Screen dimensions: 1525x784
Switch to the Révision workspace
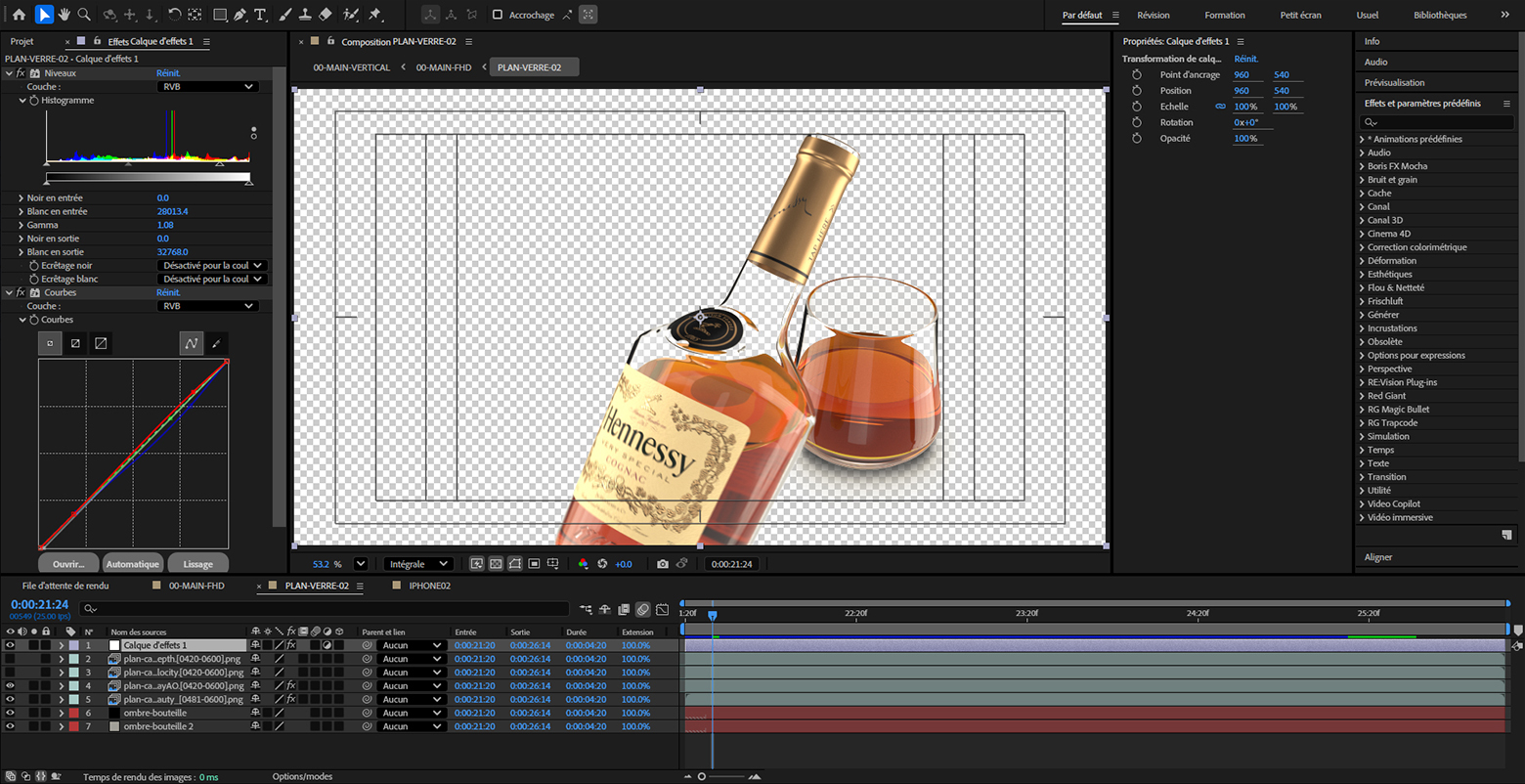(x=1154, y=15)
